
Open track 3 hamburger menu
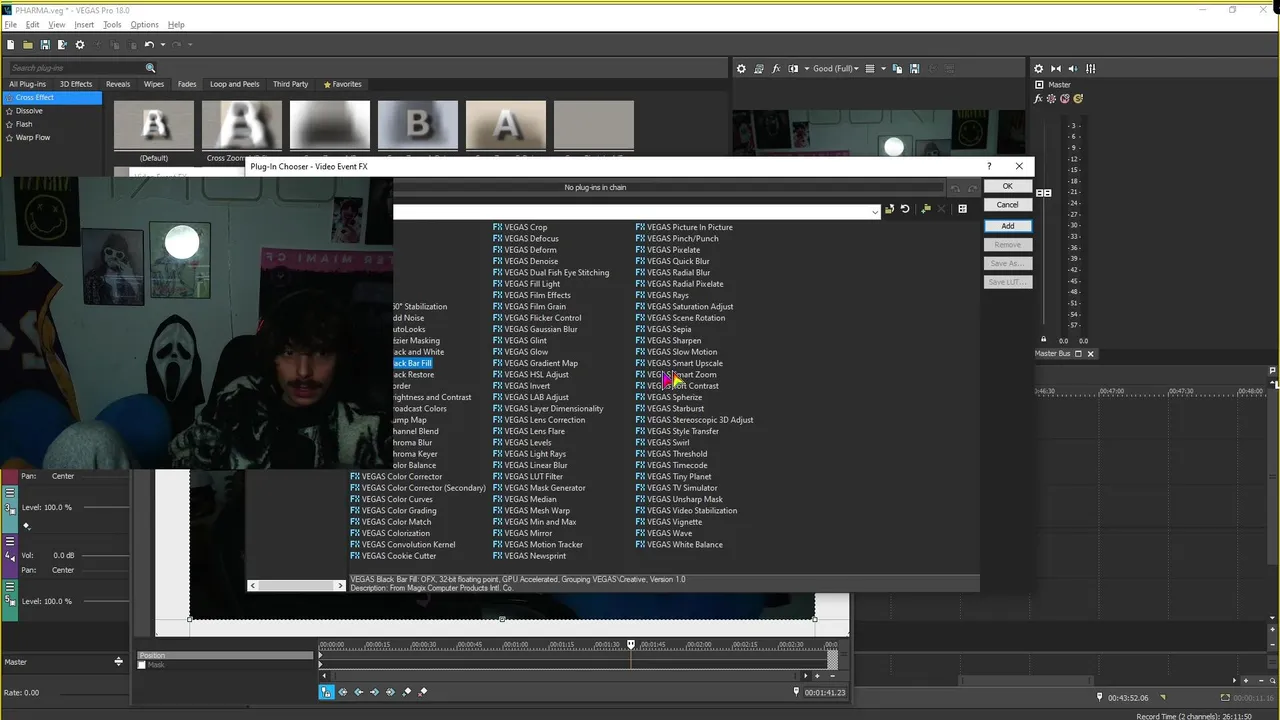[10, 494]
